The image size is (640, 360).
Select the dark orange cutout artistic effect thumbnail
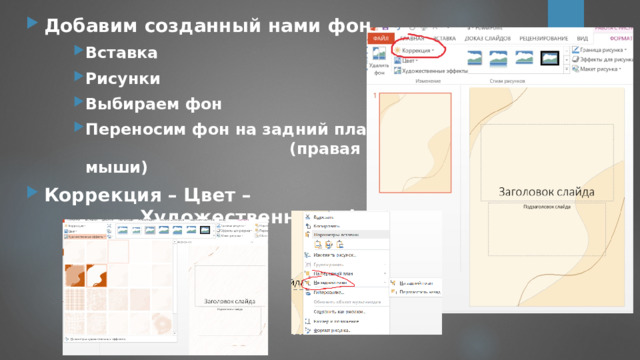[75, 275]
